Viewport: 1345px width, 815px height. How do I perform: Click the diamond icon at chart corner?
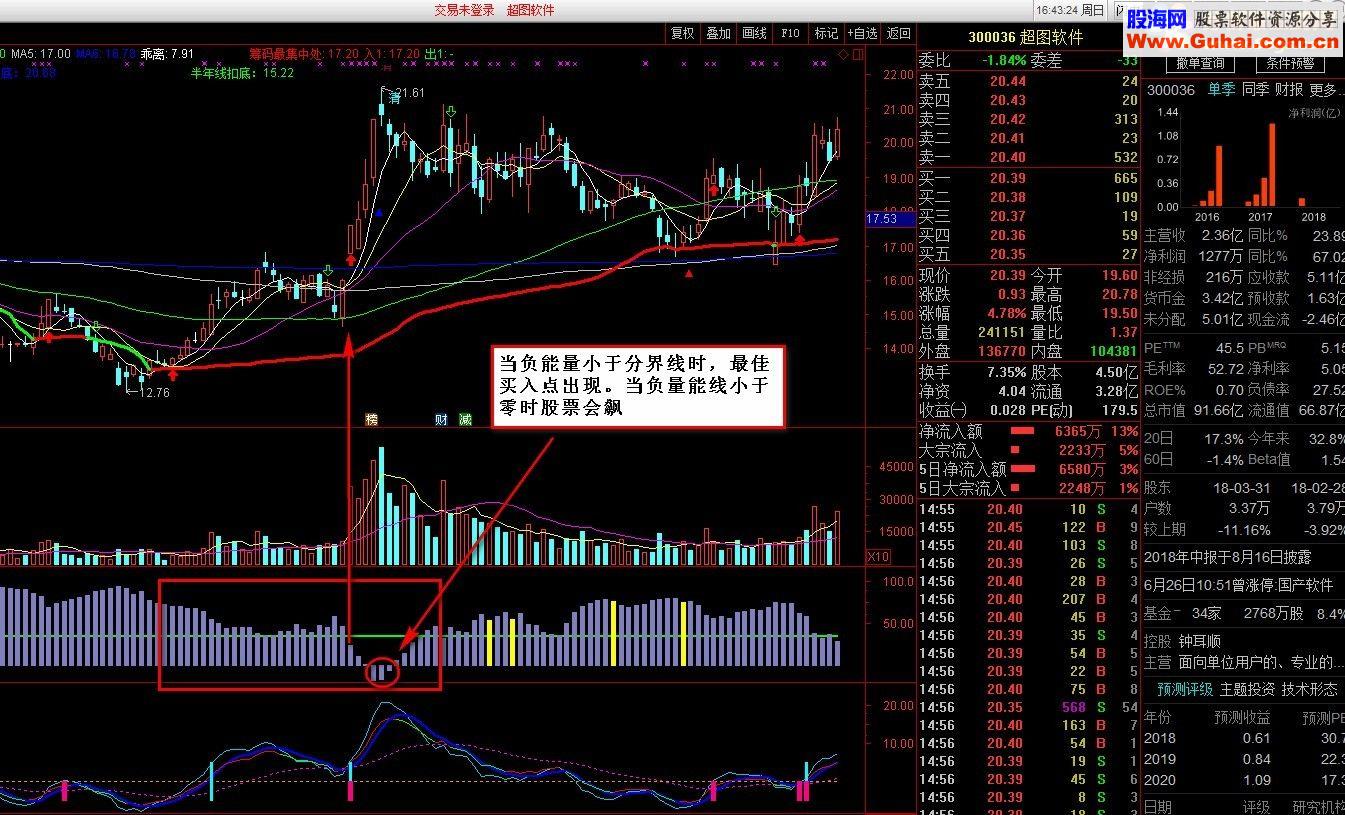click(x=843, y=54)
